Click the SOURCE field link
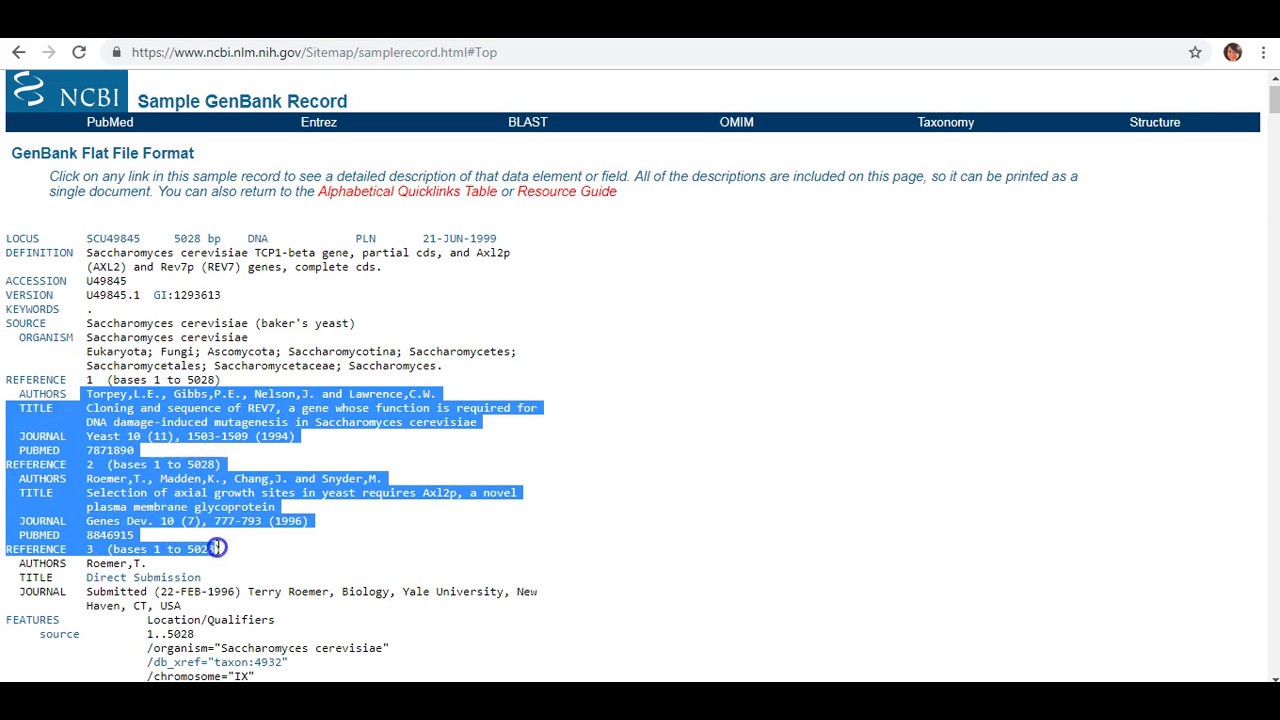Image resolution: width=1280 pixels, height=720 pixels. [x=26, y=323]
